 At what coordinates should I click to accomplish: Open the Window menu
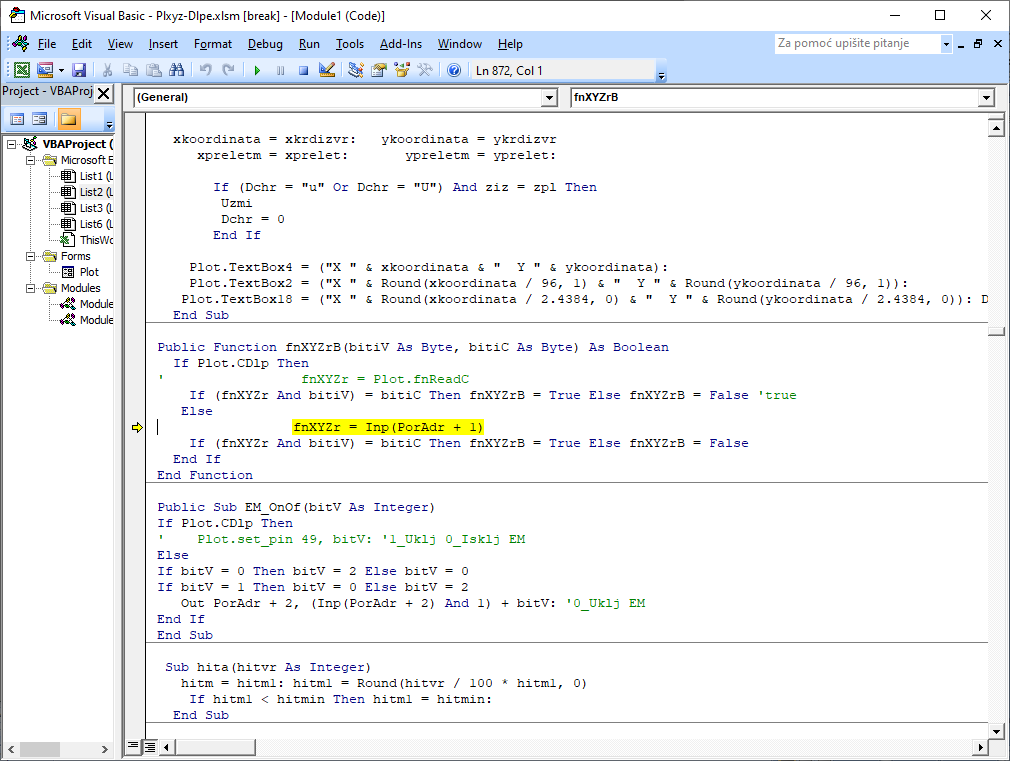(459, 44)
